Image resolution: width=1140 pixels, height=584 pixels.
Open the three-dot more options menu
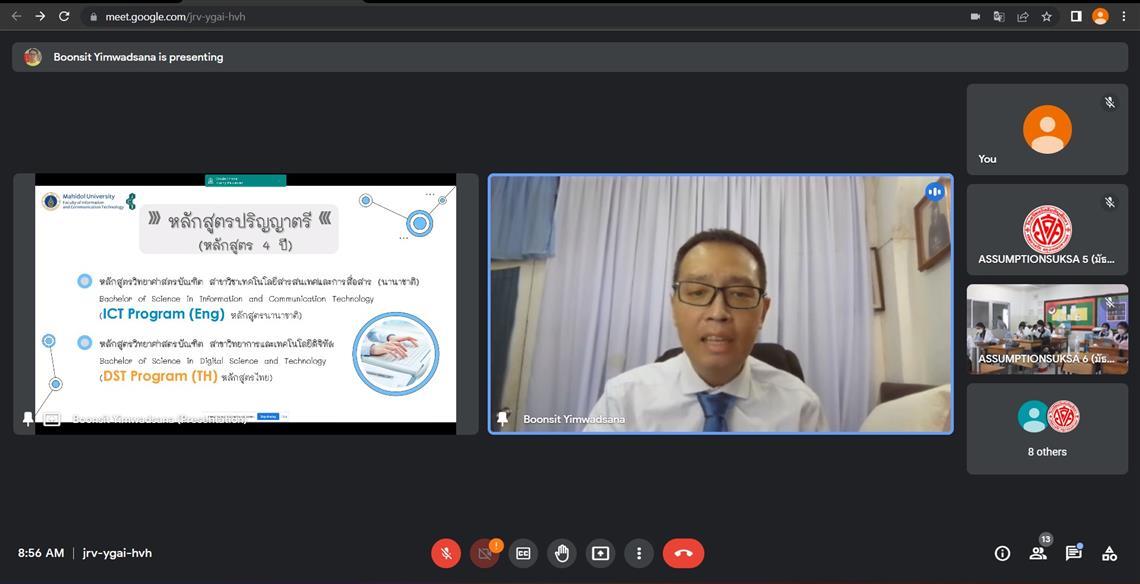639,553
